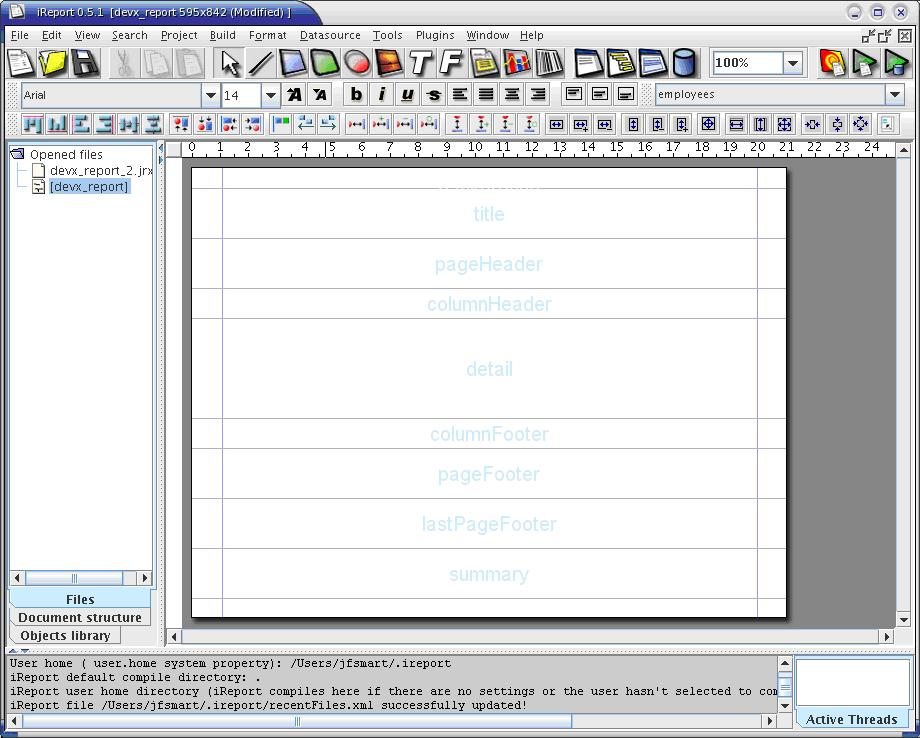Click the font size 14 field
The height and width of the screenshot is (738, 920).
pyautogui.click(x=241, y=96)
